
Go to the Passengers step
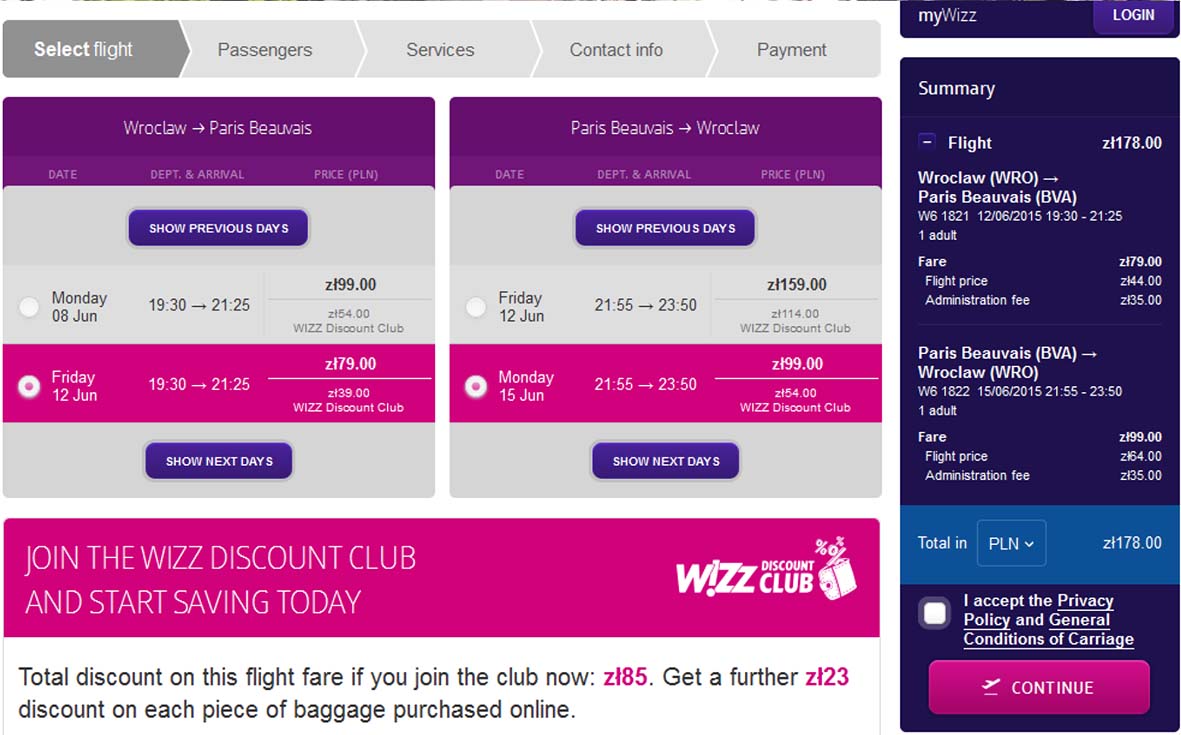coord(265,50)
